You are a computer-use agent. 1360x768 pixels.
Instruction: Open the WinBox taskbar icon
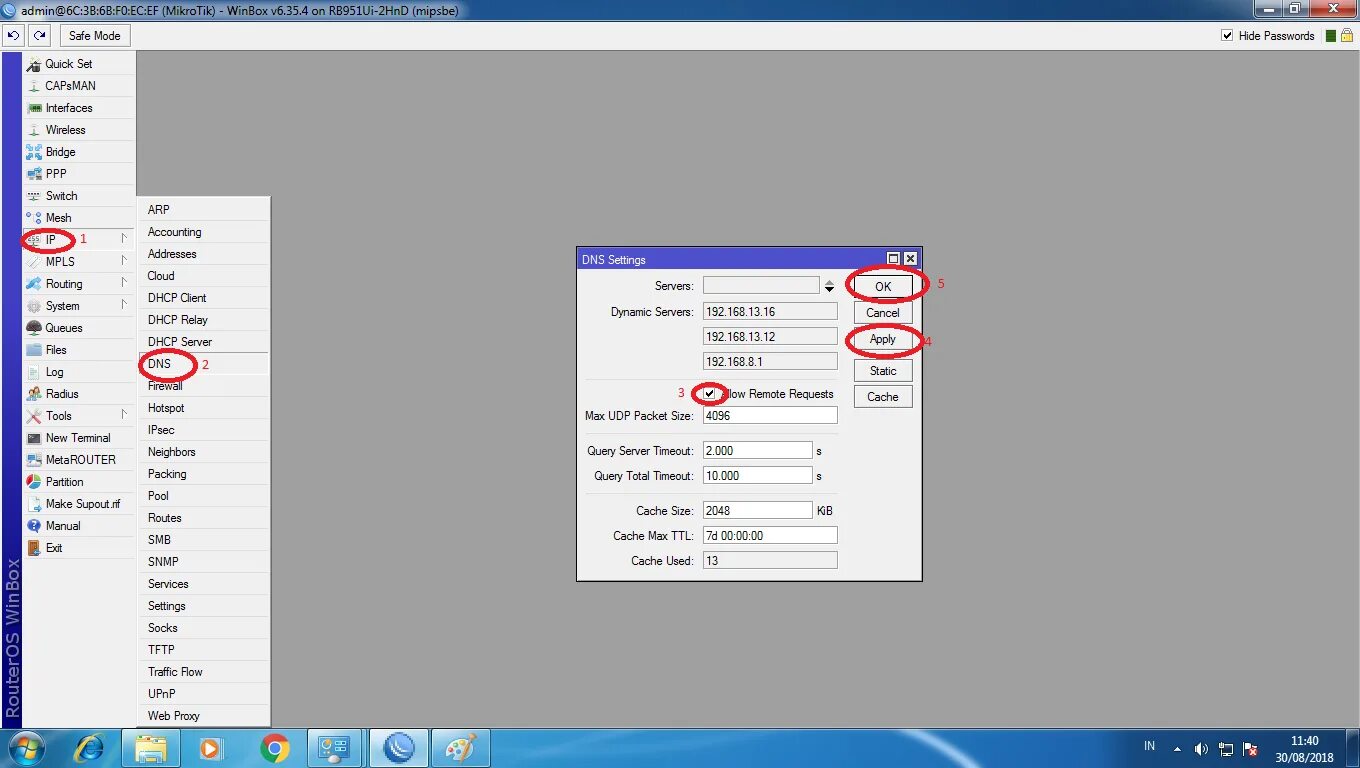pyautogui.click(x=399, y=748)
